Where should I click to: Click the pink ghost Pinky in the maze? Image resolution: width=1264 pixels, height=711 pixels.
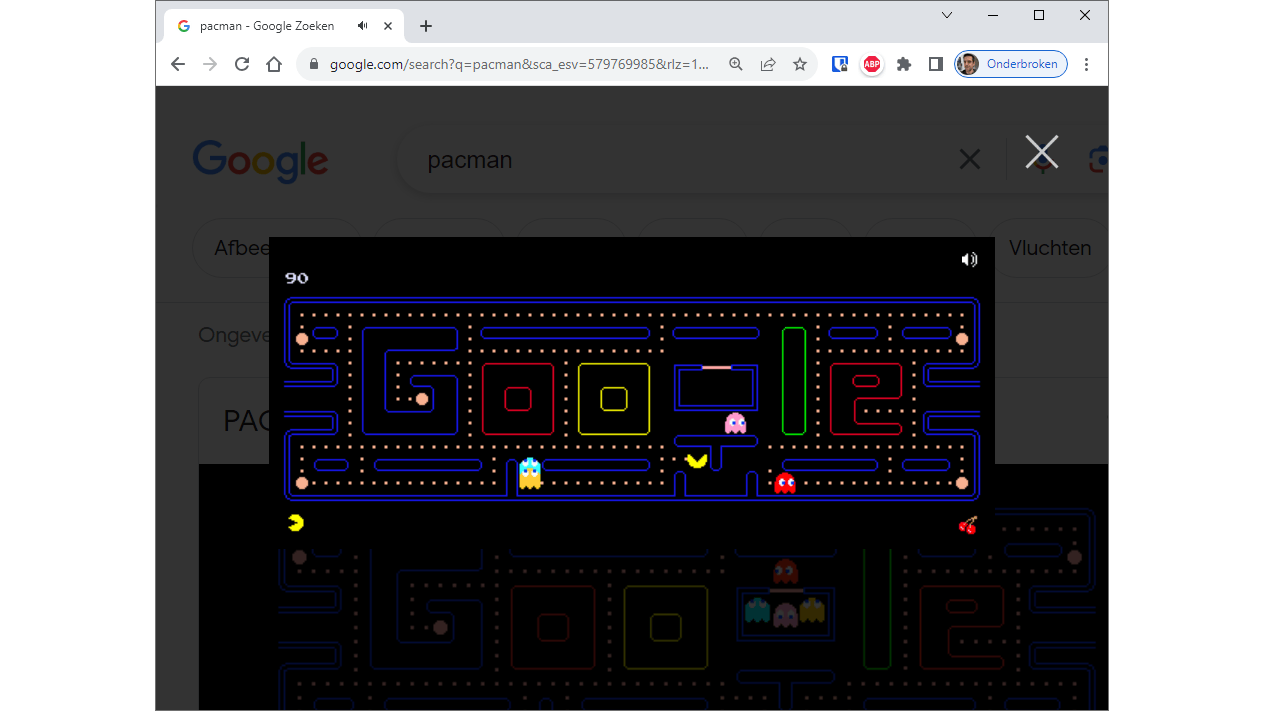735,423
